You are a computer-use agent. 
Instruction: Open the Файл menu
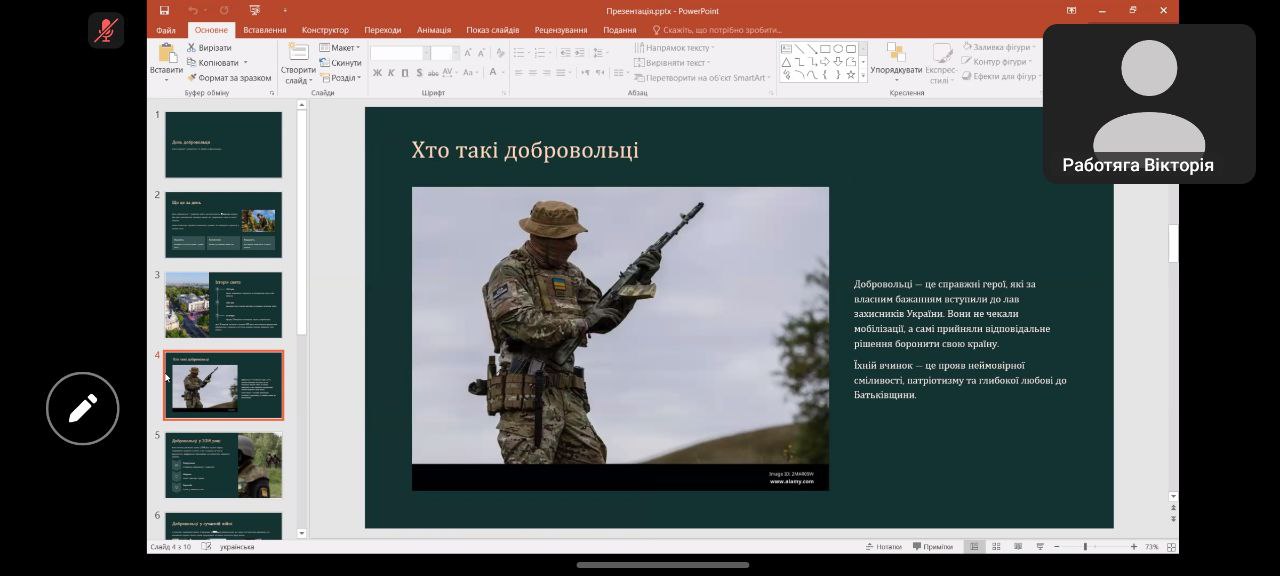(x=166, y=30)
